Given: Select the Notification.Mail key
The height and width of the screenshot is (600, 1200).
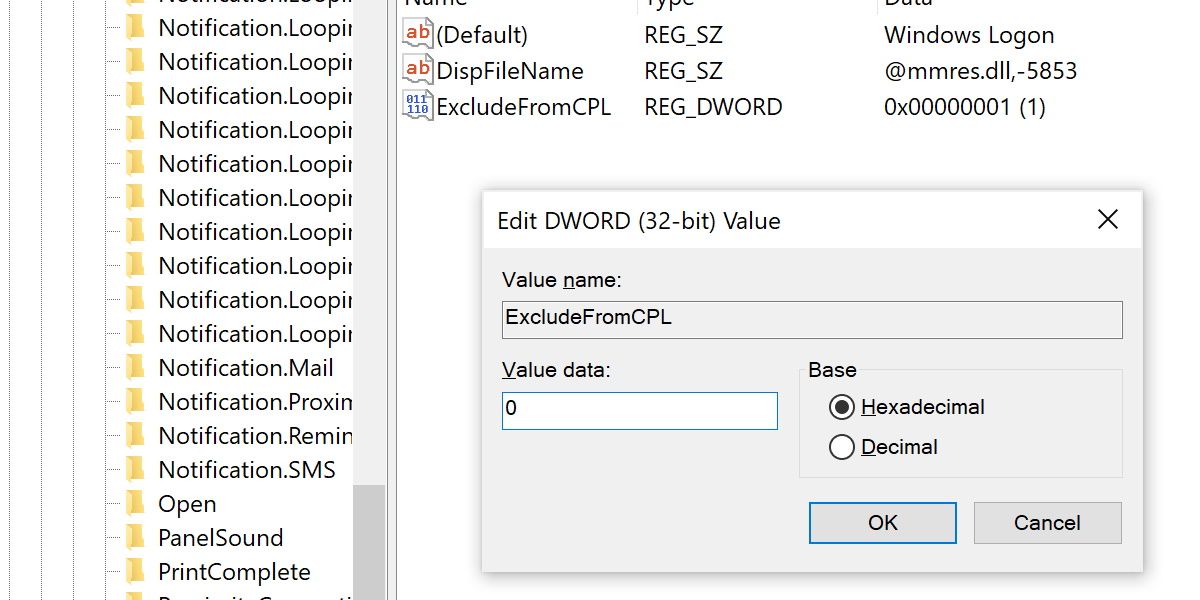Looking at the screenshot, I should (246, 367).
